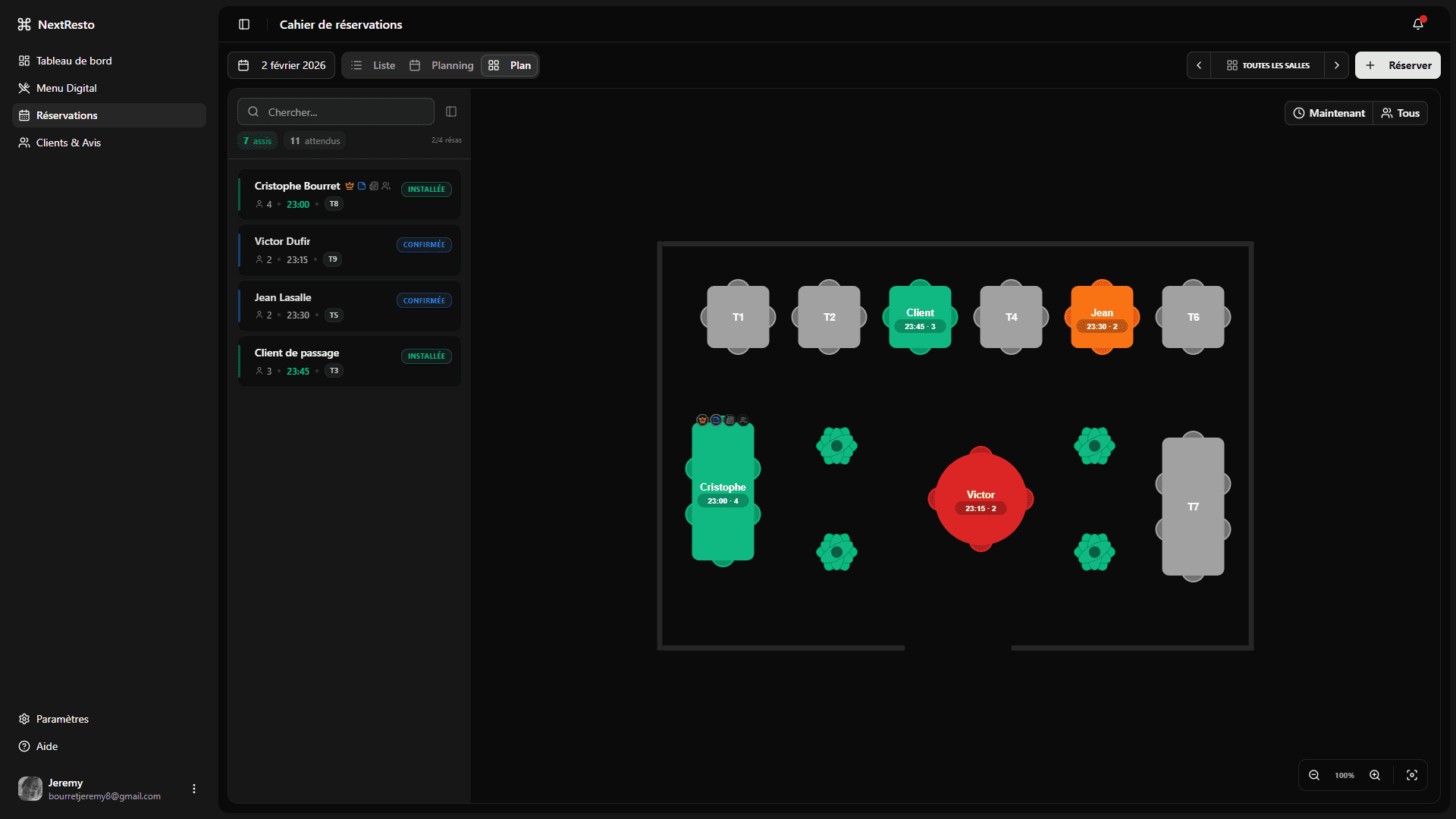
Task: Go to the next room with the right chevron
Action: pos(1337,65)
